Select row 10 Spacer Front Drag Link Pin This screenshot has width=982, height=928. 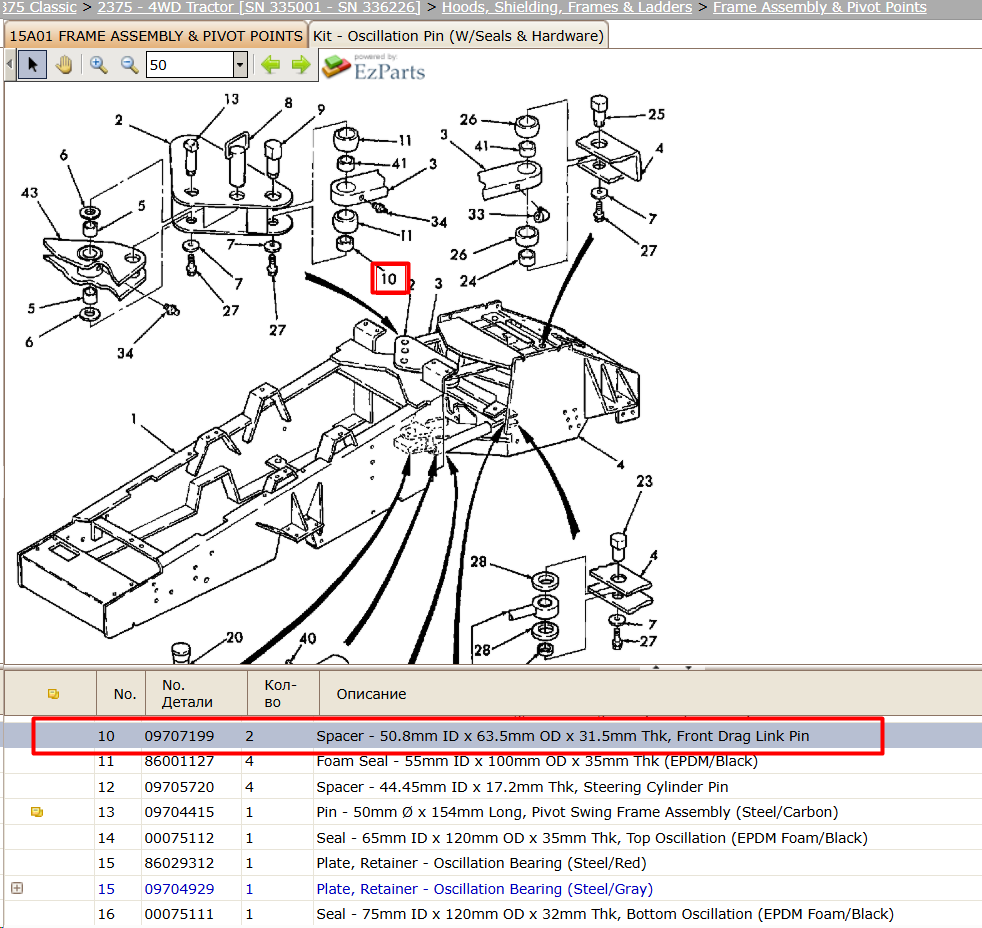click(x=491, y=736)
